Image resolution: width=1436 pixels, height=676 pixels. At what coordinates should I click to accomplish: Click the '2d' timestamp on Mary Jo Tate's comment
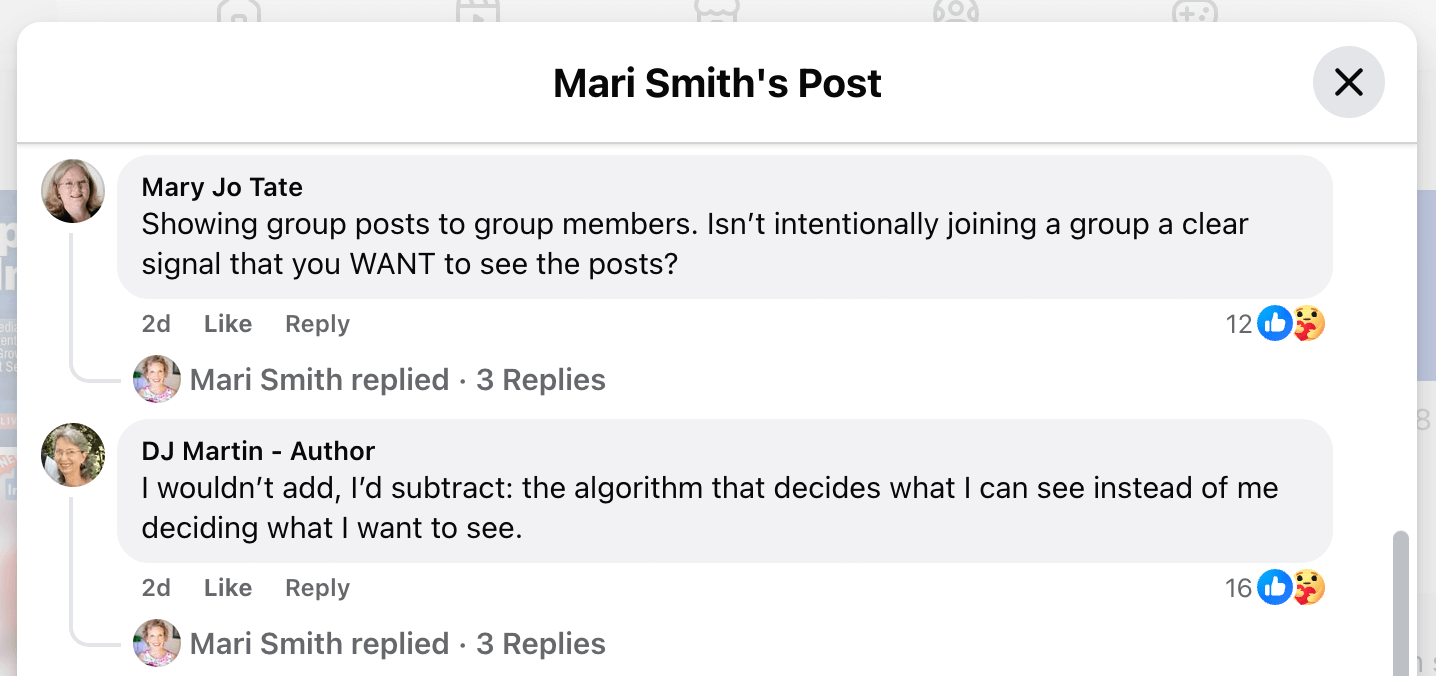[156, 323]
